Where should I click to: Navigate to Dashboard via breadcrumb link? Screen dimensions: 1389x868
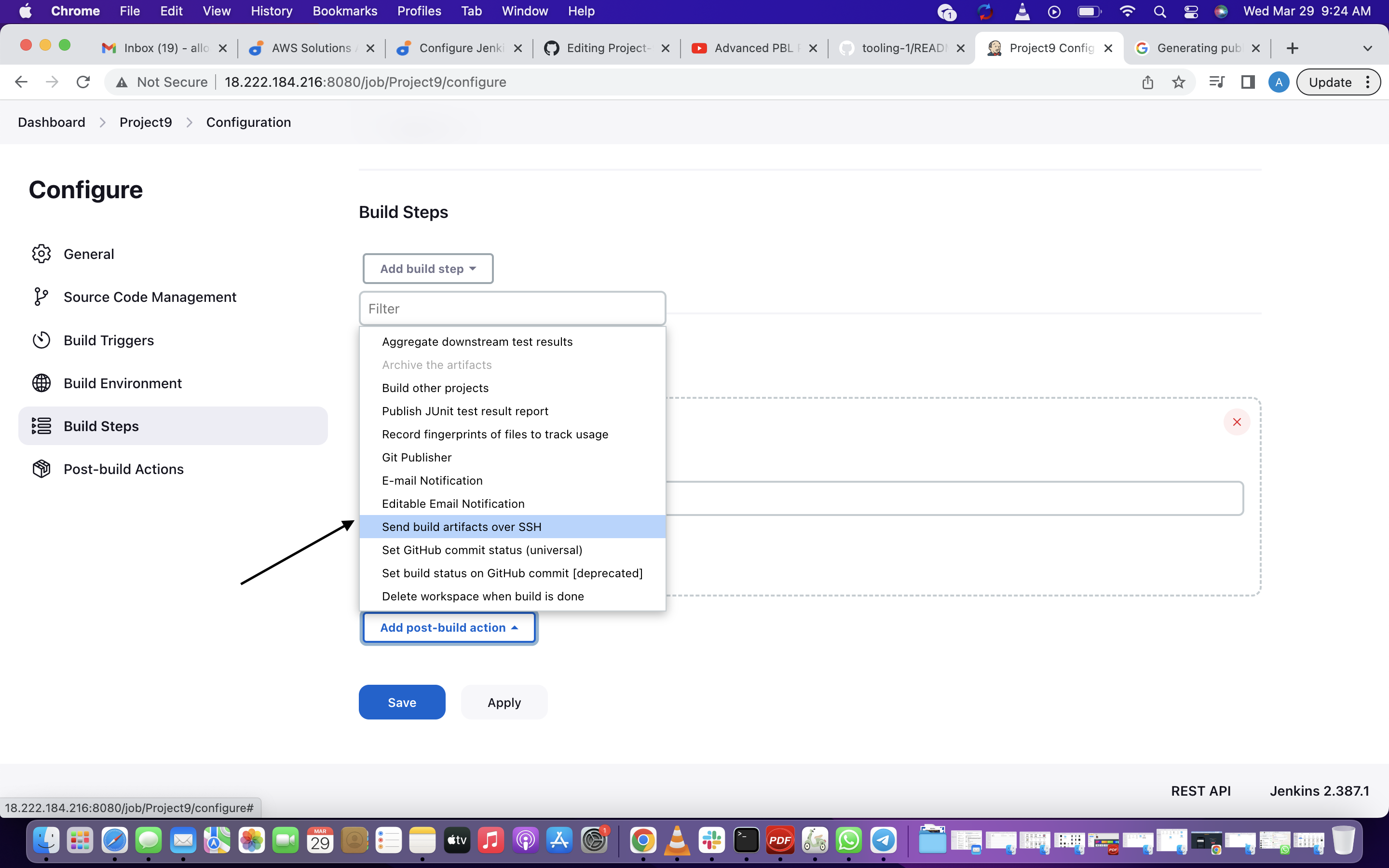[x=51, y=122]
